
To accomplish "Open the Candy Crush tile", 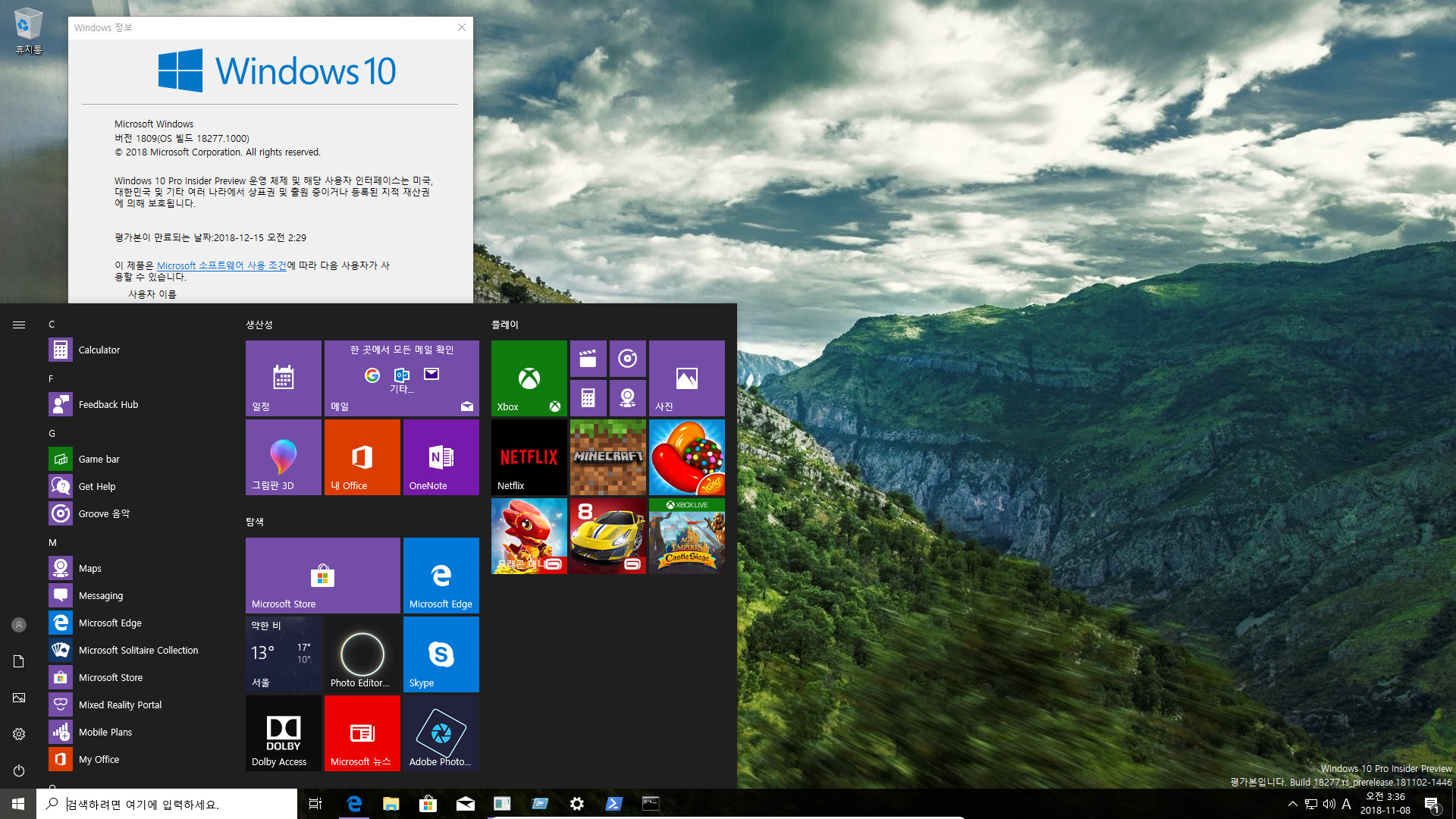I will pos(687,457).
